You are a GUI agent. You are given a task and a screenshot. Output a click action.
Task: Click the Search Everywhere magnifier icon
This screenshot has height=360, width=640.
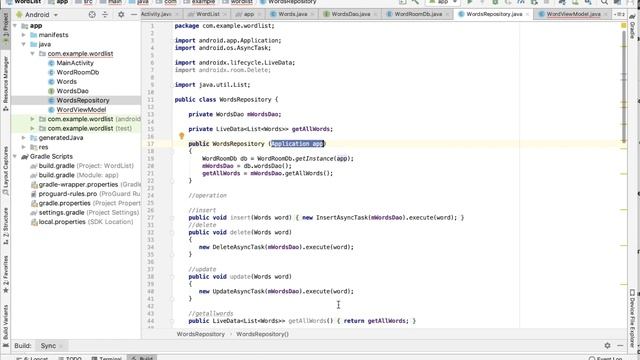(604, 2)
